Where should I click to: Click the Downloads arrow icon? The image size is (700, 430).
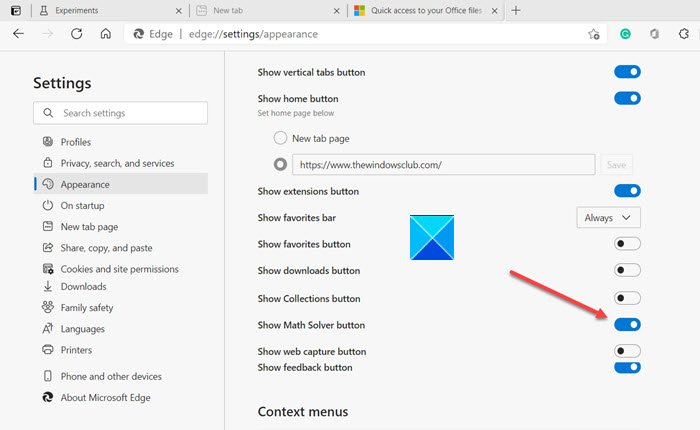(48, 286)
